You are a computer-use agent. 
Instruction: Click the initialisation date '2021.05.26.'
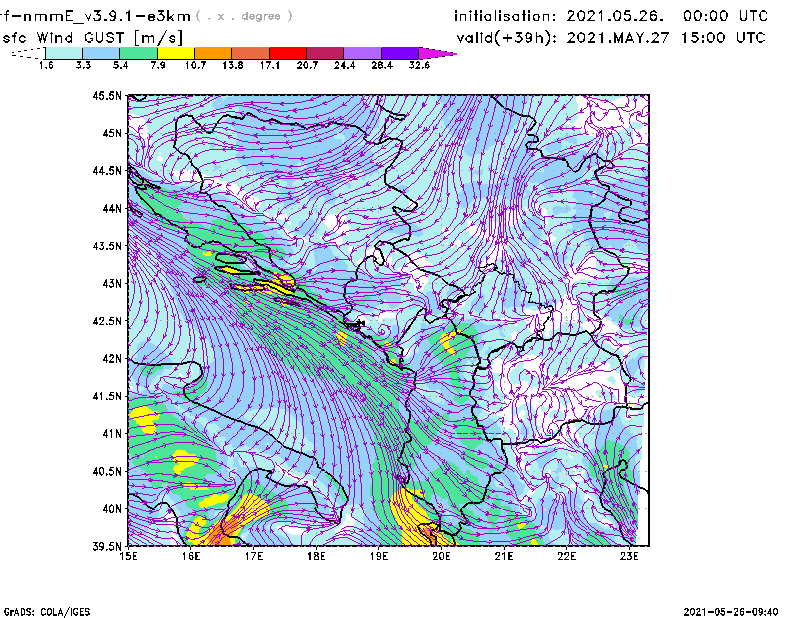click(x=615, y=16)
